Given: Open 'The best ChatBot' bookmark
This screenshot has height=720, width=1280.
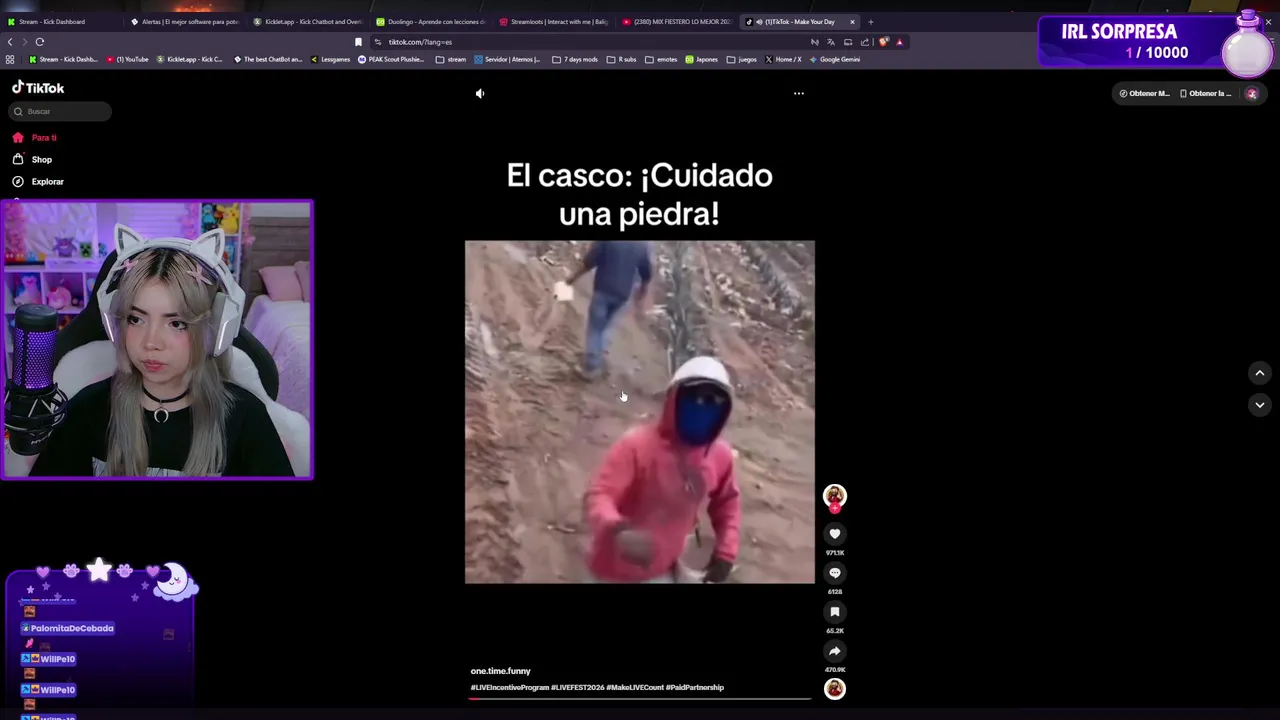Looking at the screenshot, I should coord(268,59).
